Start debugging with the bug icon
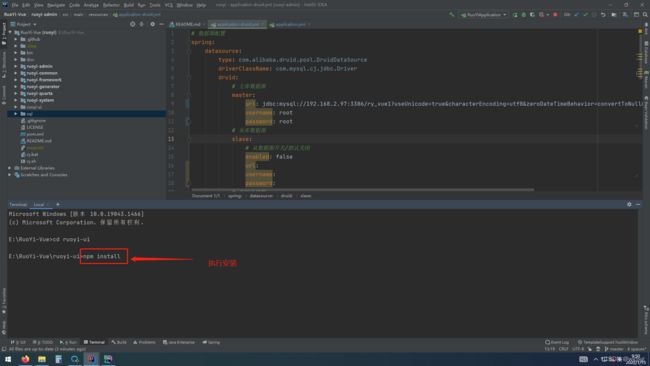 524,15
